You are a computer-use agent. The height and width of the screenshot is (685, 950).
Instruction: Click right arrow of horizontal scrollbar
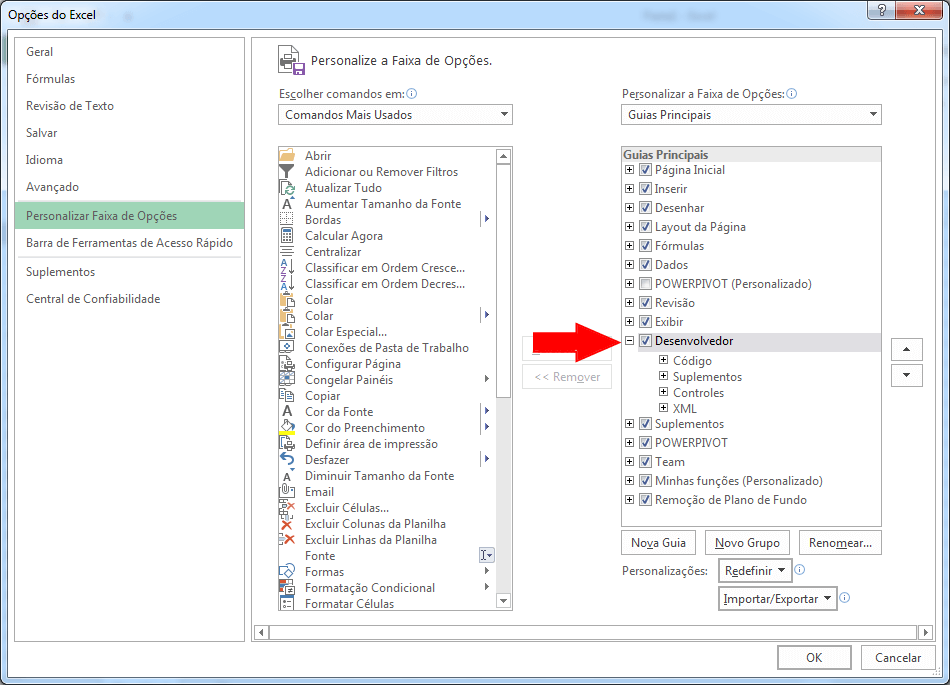tap(925, 632)
